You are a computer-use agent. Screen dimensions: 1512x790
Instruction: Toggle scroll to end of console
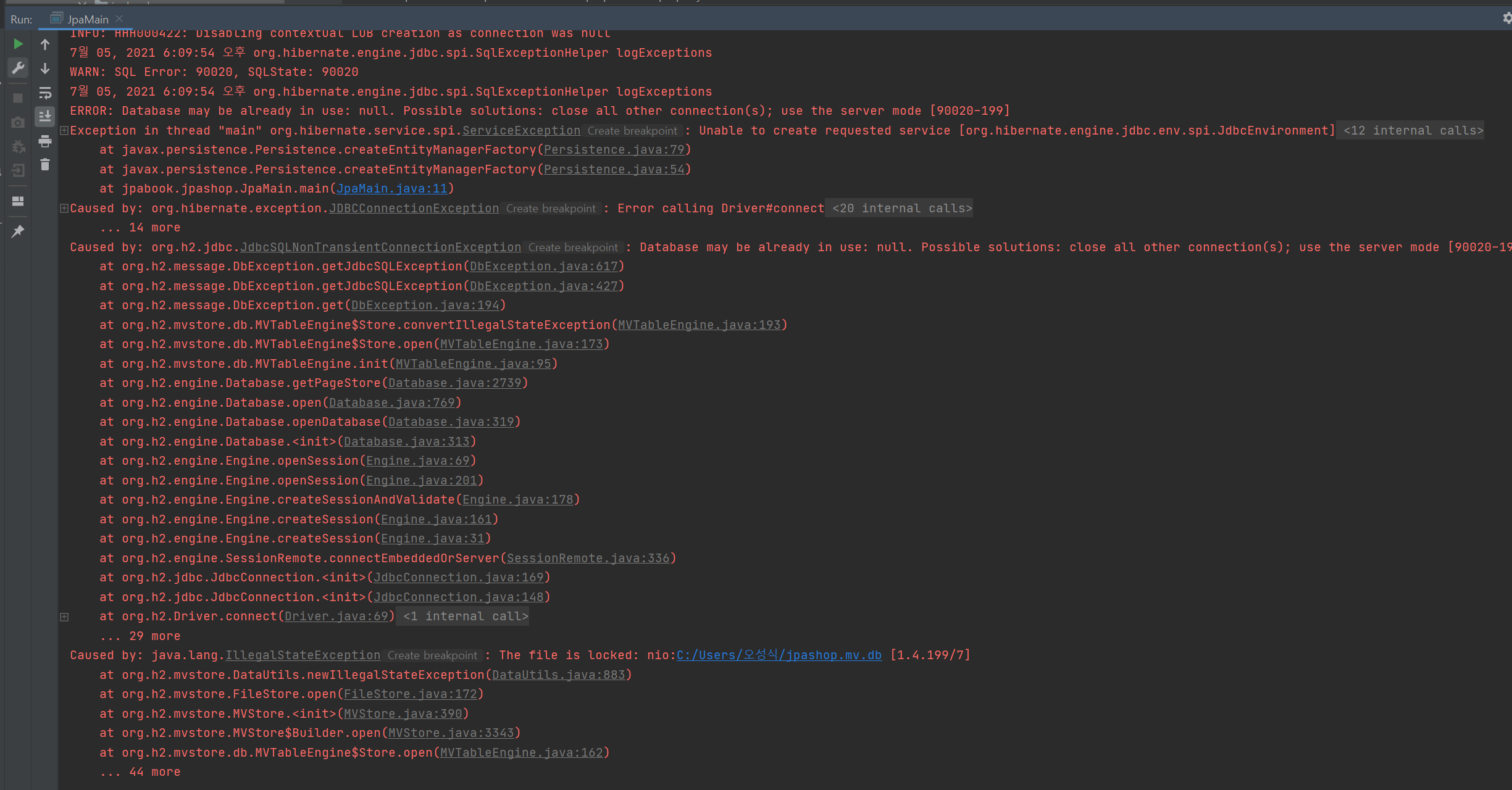point(45,117)
